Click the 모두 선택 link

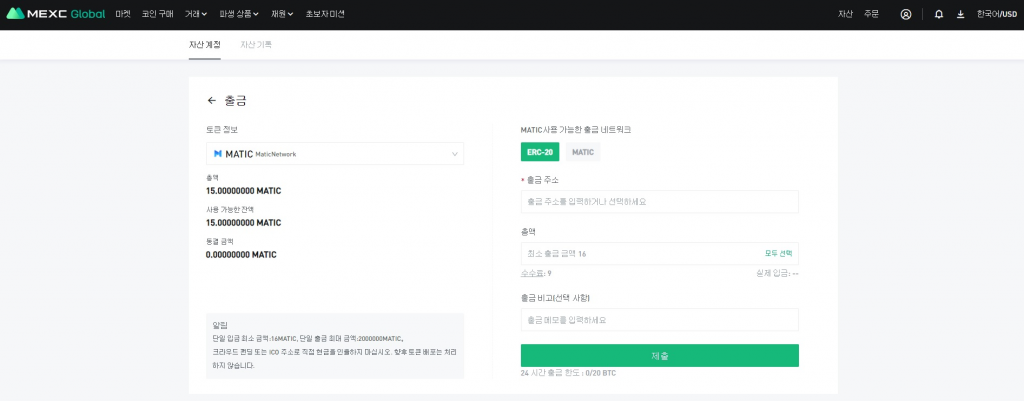(x=780, y=254)
